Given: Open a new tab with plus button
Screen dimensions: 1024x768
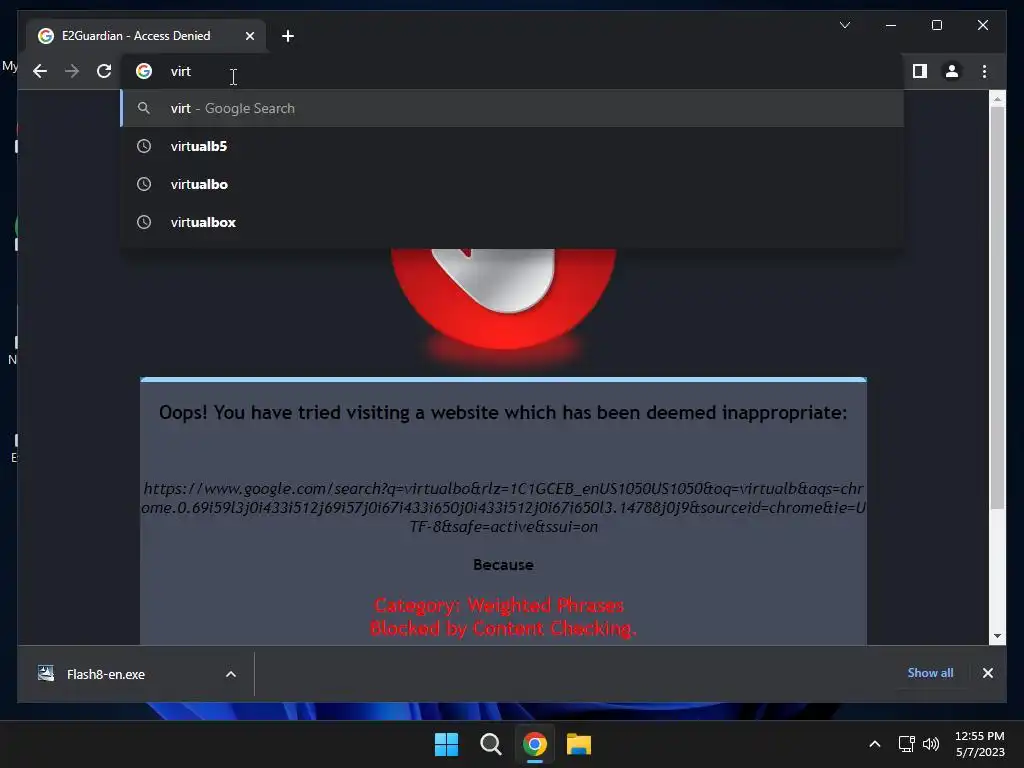Looking at the screenshot, I should pyautogui.click(x=288, y=36).
